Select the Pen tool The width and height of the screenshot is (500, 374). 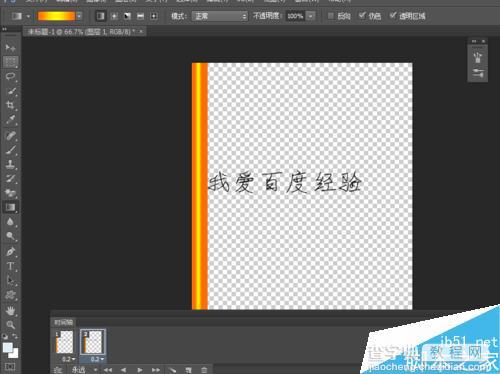point(10,252)
